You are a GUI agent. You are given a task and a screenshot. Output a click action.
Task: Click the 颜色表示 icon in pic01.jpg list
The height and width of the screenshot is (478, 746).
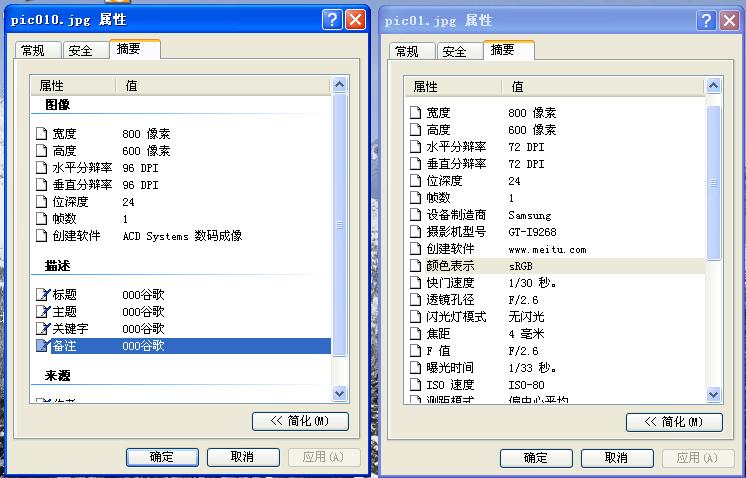[x=416, y=266]
